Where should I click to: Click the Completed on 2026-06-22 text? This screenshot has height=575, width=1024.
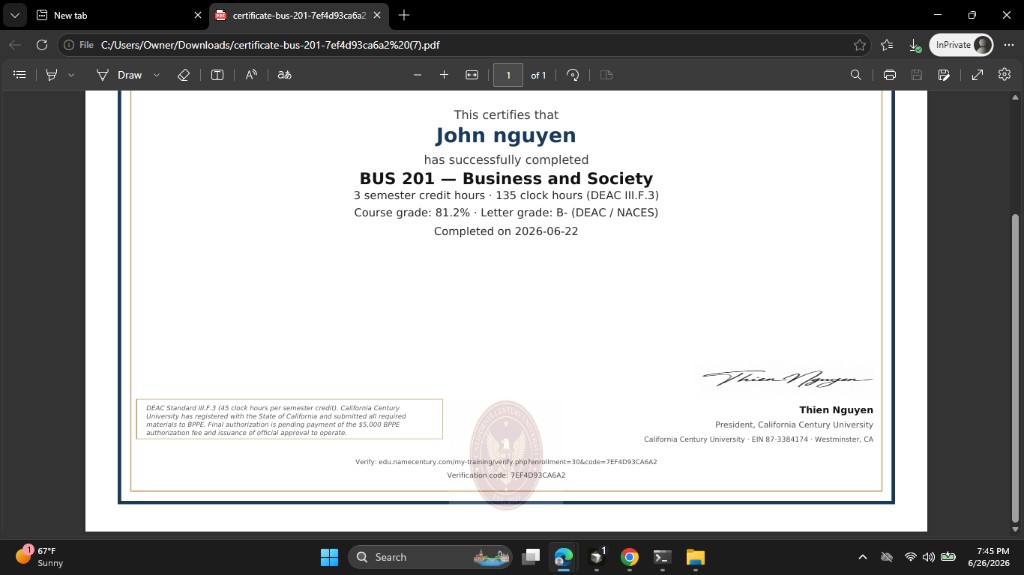point(505,231)
